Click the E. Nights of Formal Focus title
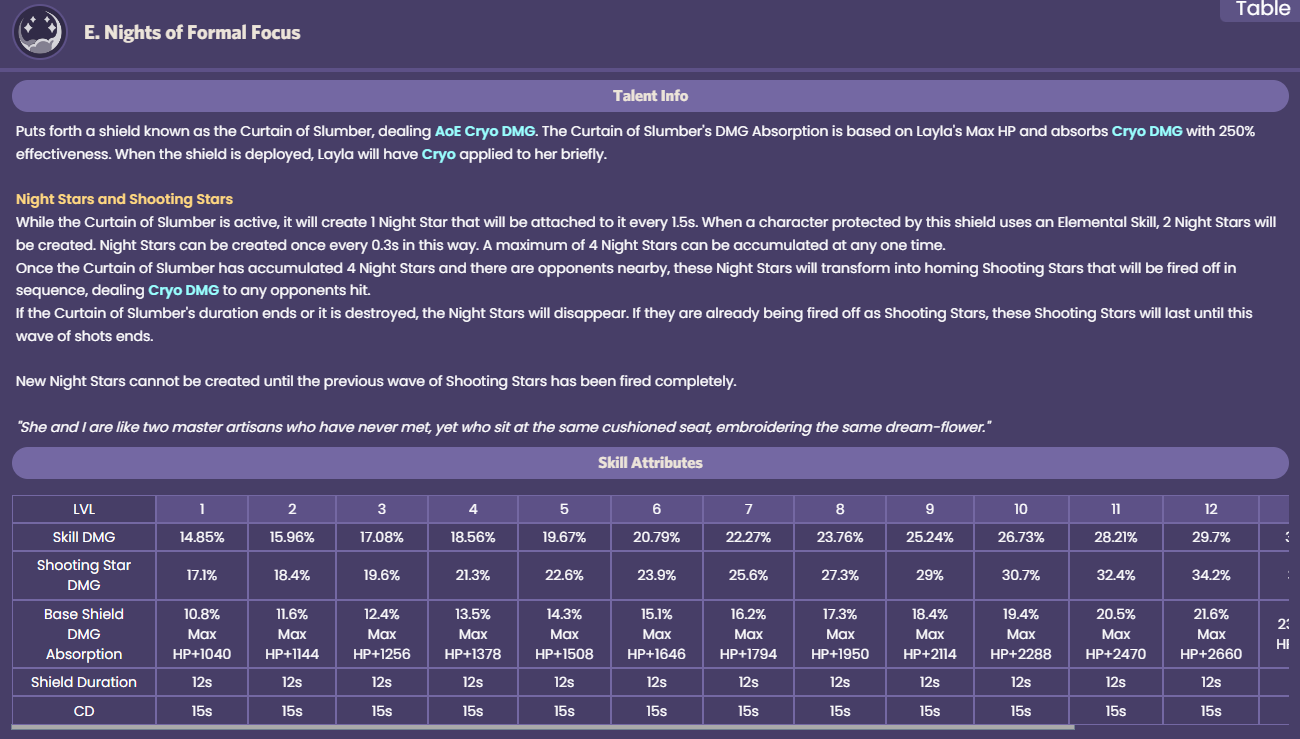Screen dimensions: 1300x739 [x=192, y=32]
